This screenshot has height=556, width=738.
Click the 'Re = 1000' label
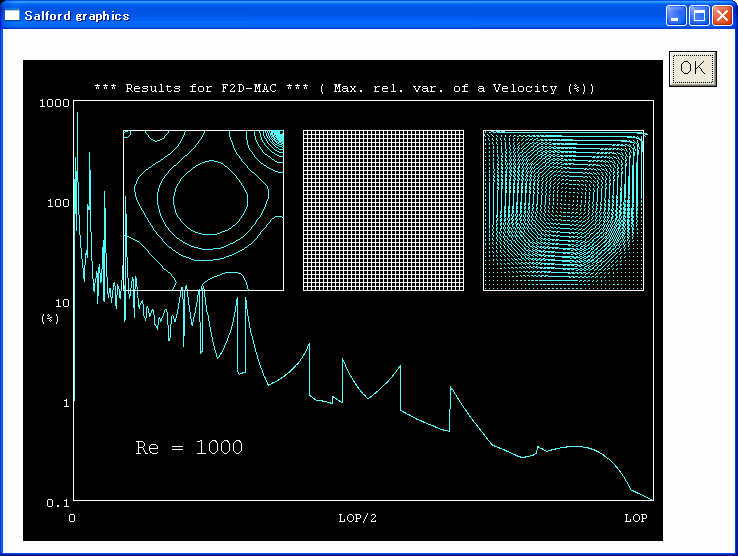(189, 447)
